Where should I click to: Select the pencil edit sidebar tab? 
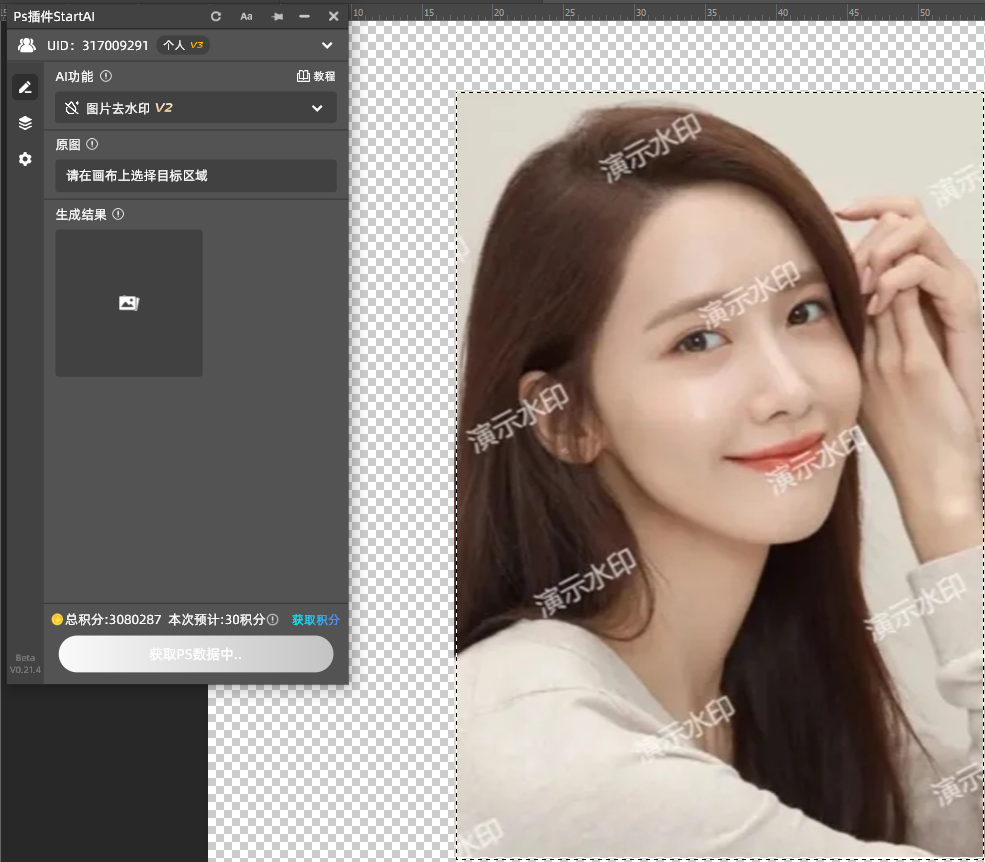[25, 88]
